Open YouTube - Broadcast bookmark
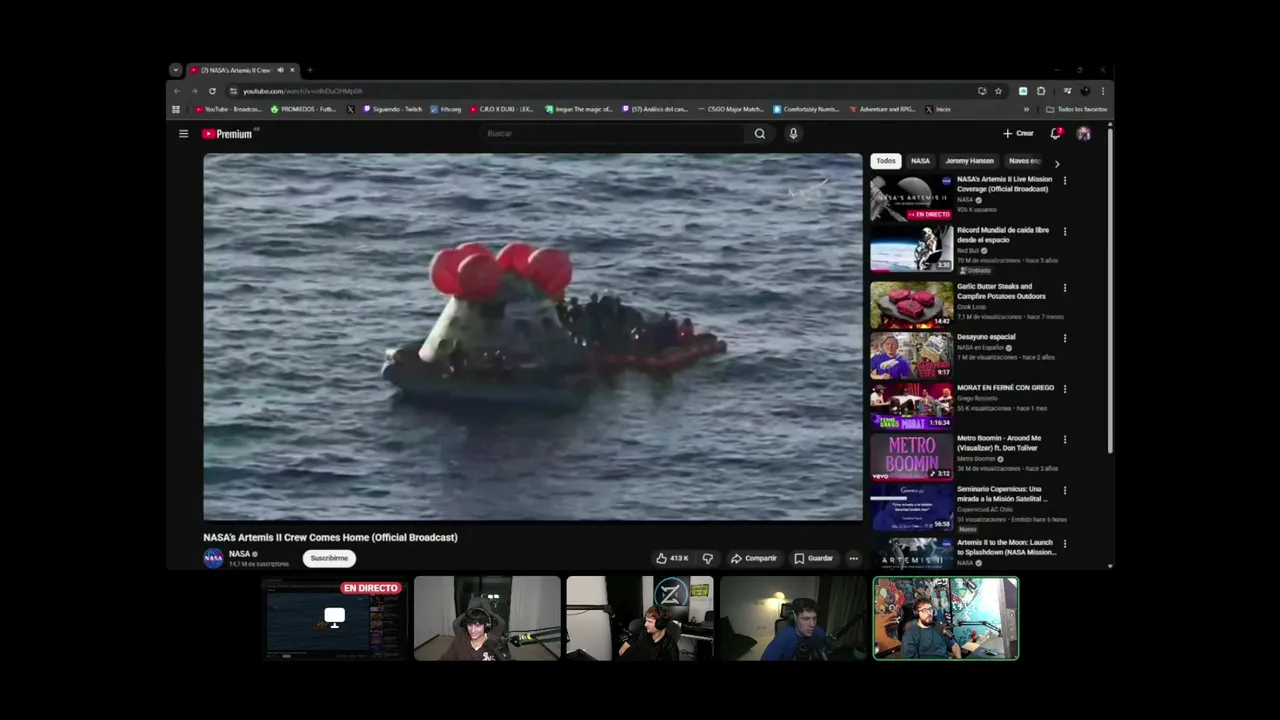This screenshot has width=1280, height=720. tap(229, 109)
